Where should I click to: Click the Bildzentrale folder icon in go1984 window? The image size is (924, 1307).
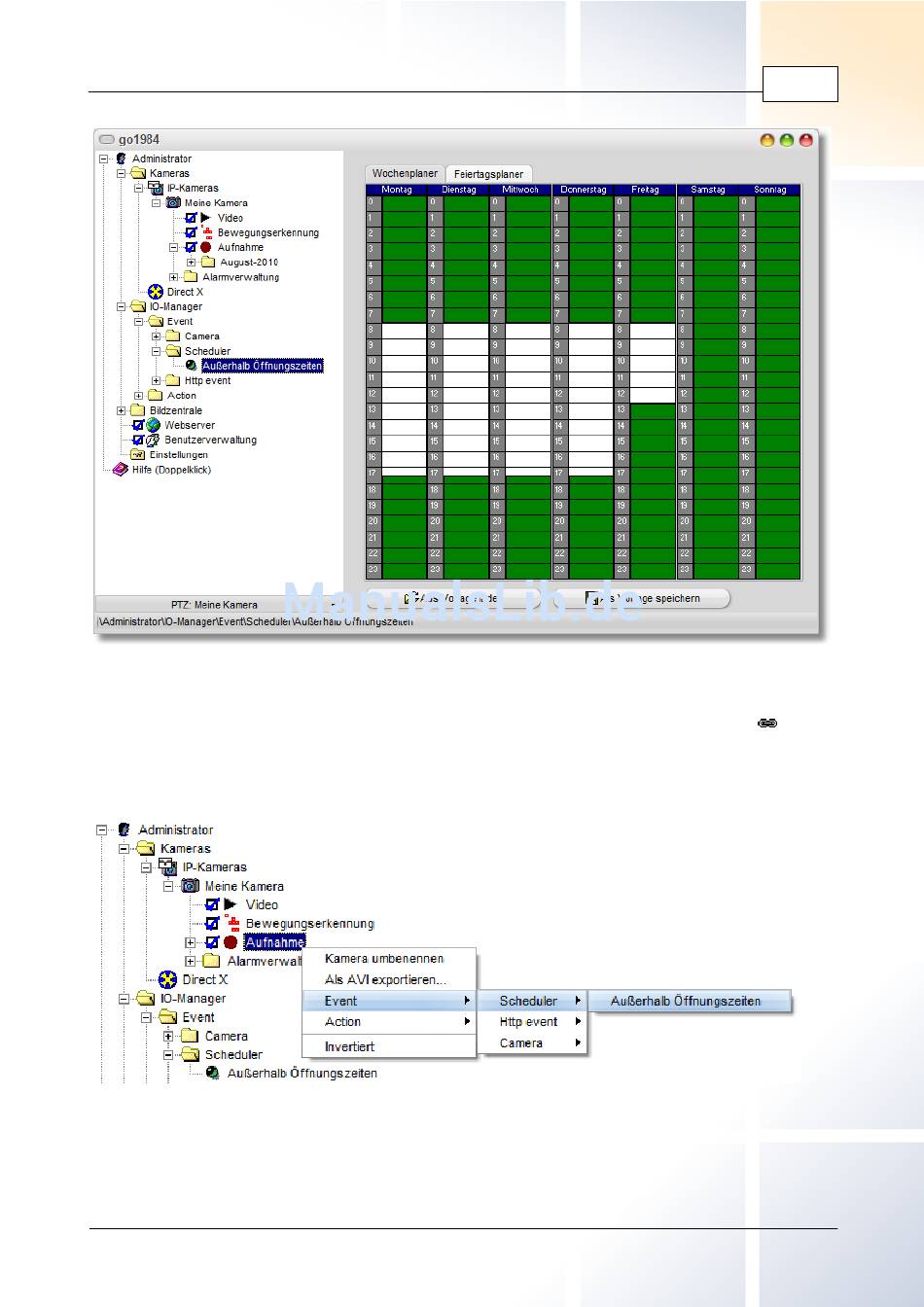pos(138,410)
